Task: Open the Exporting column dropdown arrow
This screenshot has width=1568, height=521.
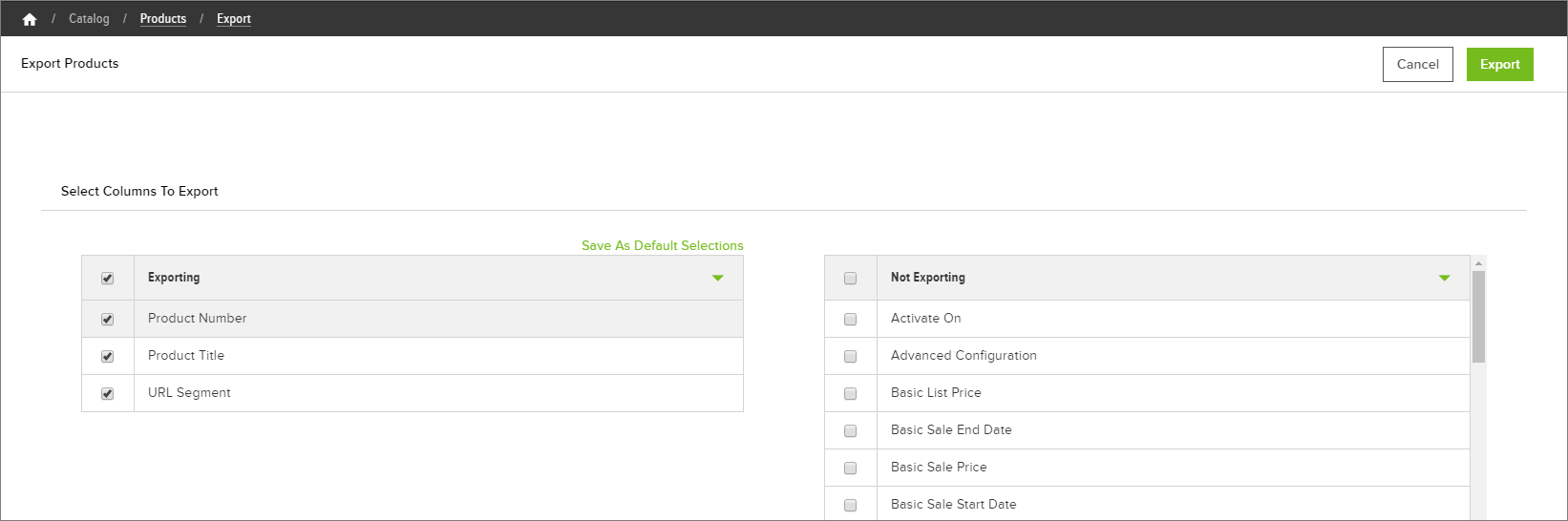Action: [717, 278]
